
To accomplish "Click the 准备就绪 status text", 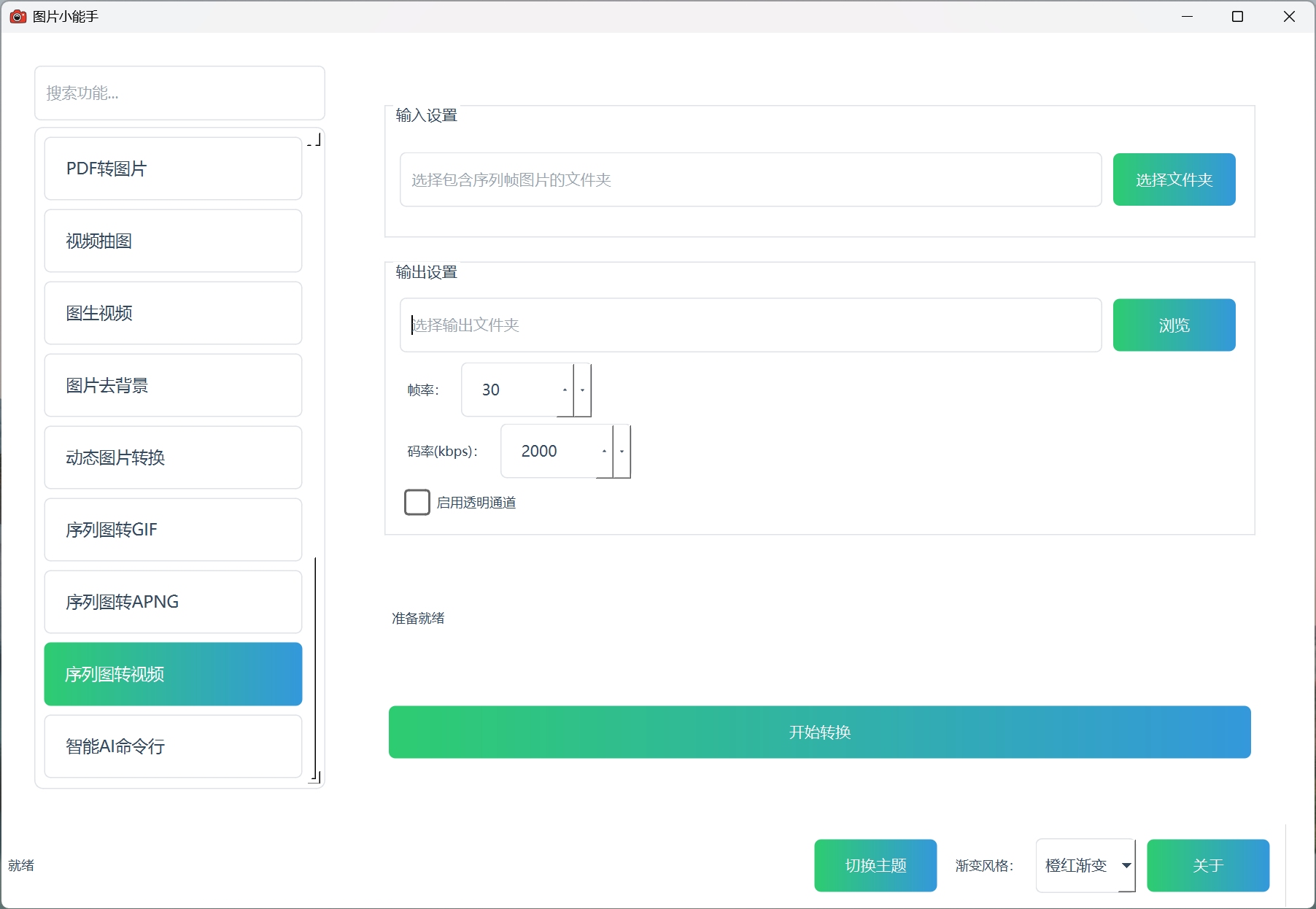I will (418, 618).
